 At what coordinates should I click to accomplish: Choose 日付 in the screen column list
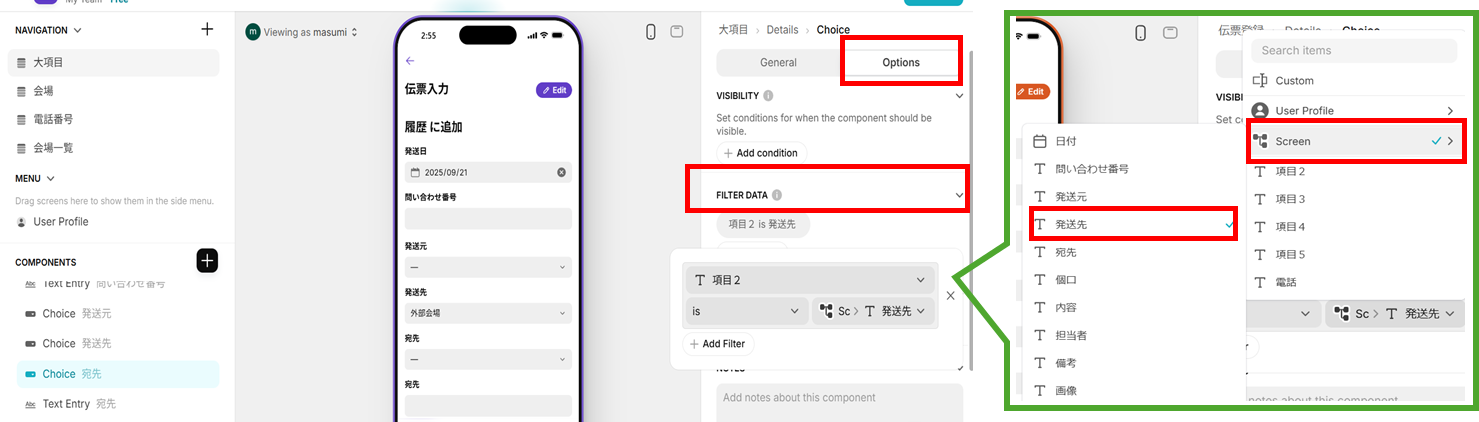pyautogui.click(x=1134, y=142)
